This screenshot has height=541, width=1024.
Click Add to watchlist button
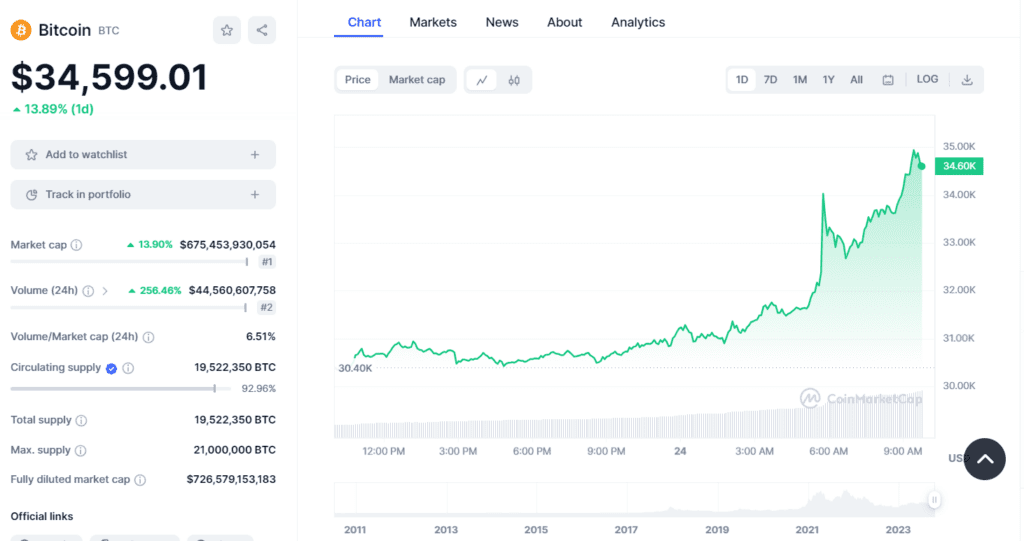tap(143, 155)
